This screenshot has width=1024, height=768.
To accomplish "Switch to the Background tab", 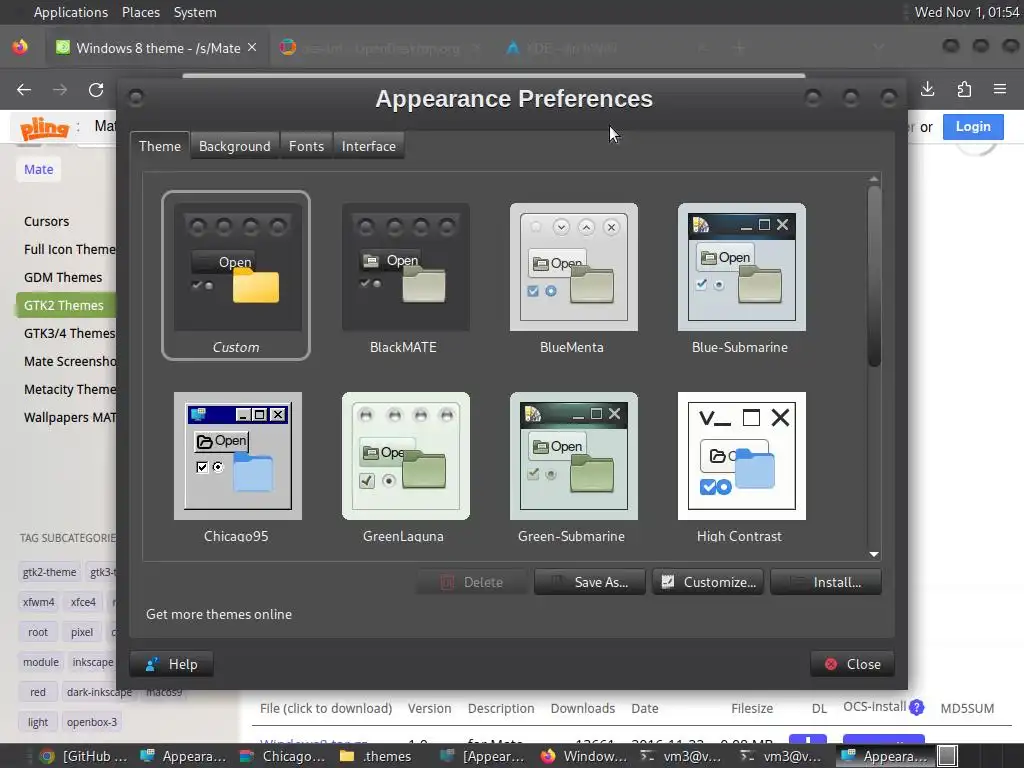I will [234, 146].
